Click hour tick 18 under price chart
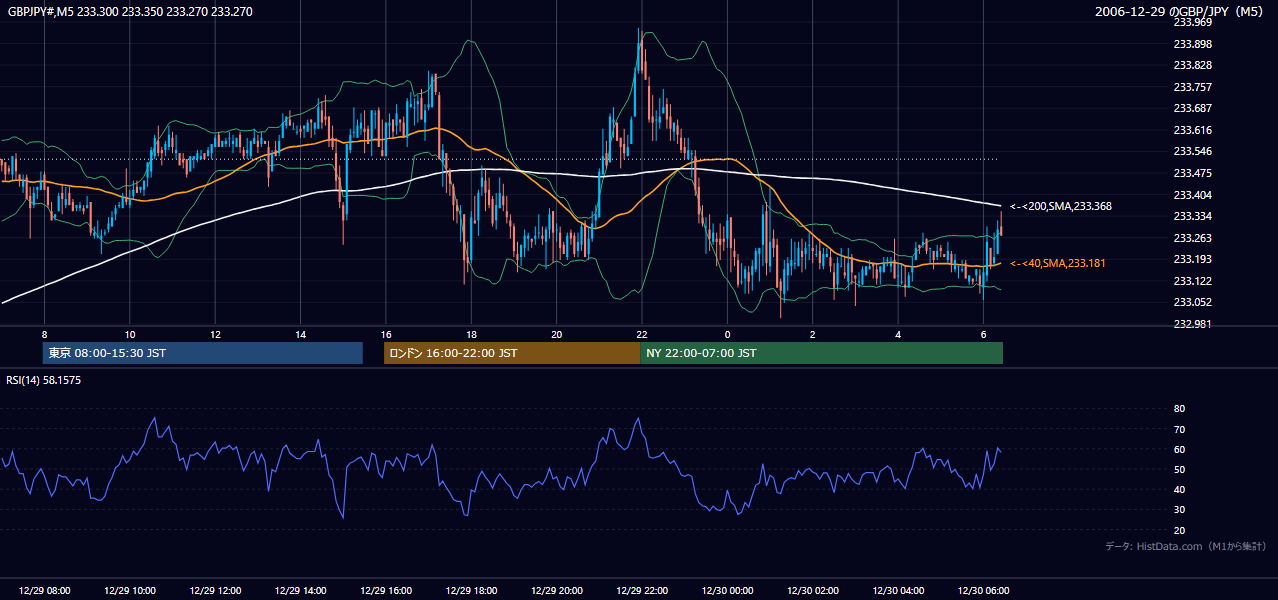 (471, 334)
